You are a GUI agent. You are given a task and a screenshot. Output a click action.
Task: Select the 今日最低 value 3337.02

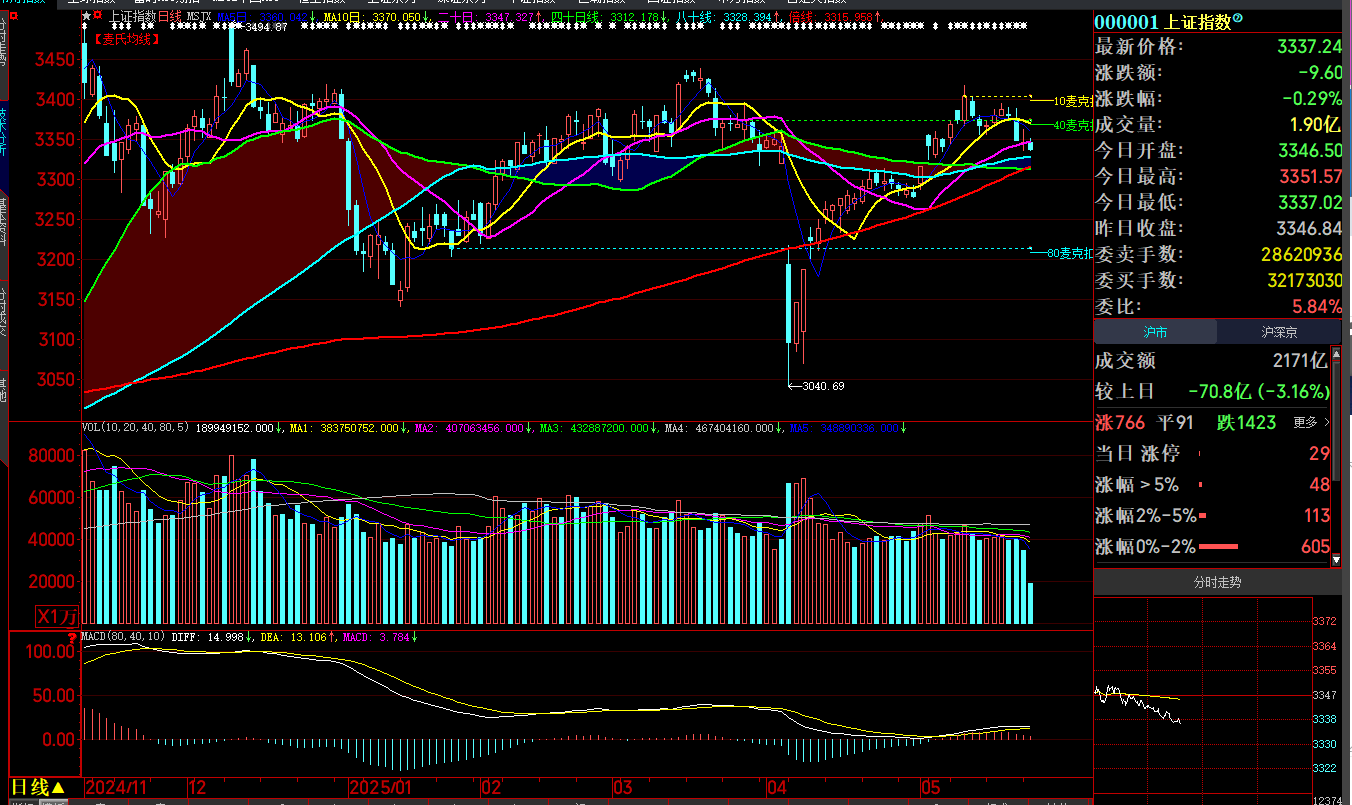[x=1309, y=203]
